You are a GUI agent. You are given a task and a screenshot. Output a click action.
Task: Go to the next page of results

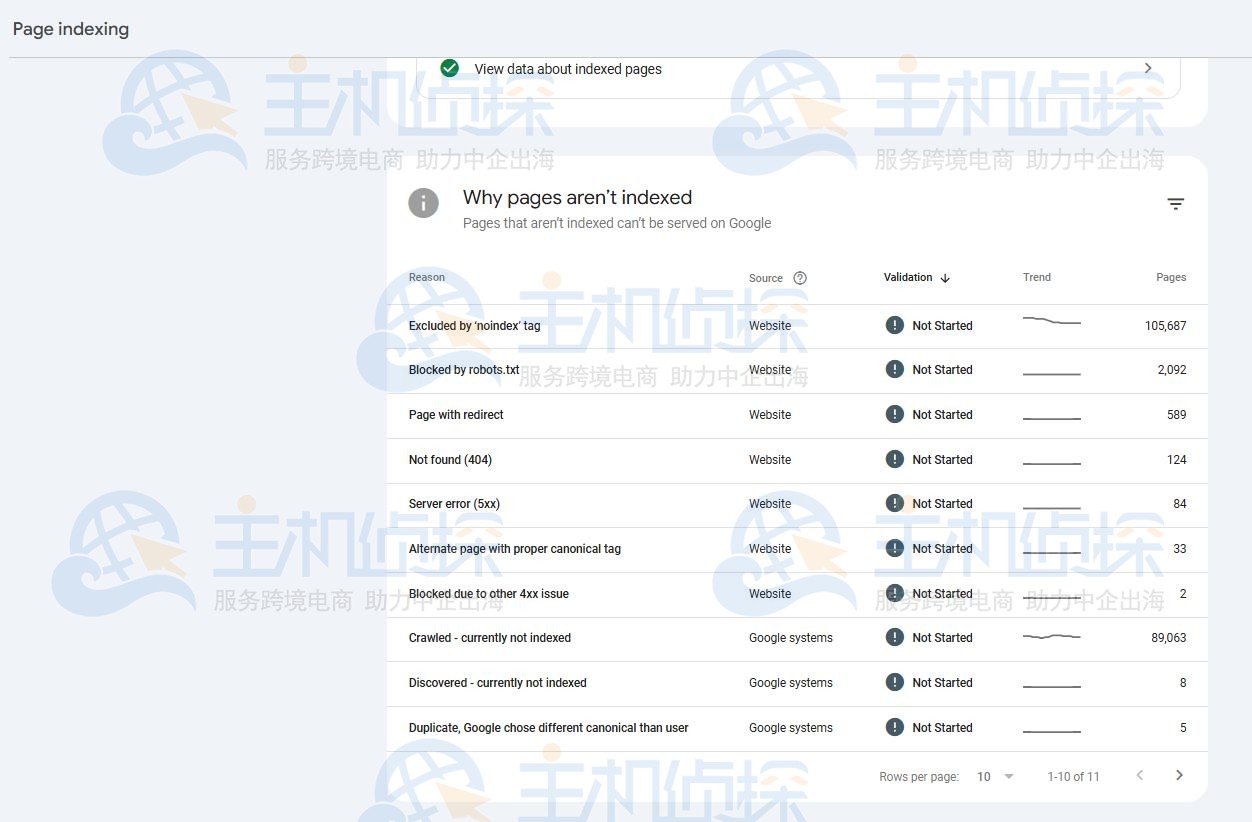tap(1179, 775)
